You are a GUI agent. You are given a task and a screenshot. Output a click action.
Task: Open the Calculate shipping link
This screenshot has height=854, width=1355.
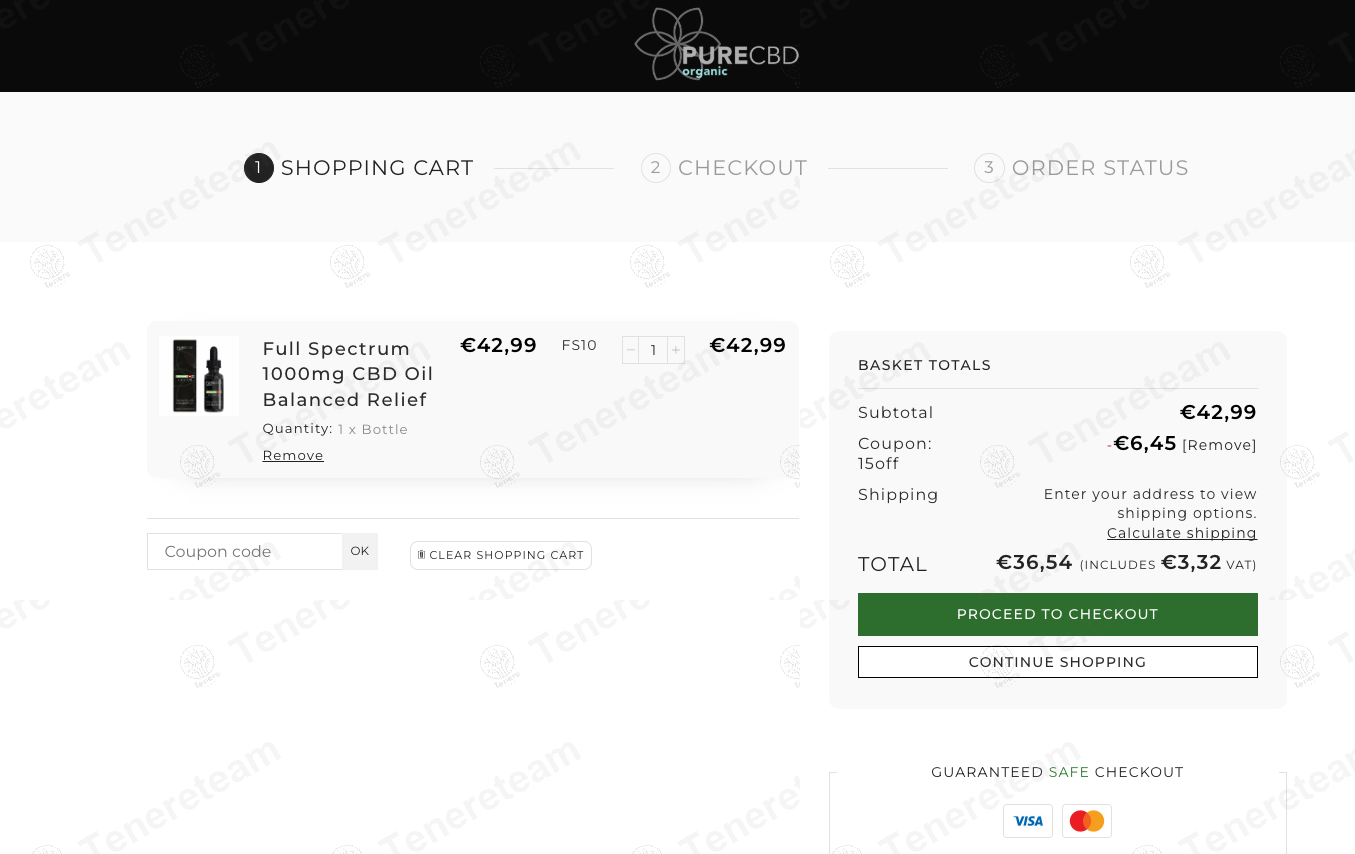(1181, 534)
